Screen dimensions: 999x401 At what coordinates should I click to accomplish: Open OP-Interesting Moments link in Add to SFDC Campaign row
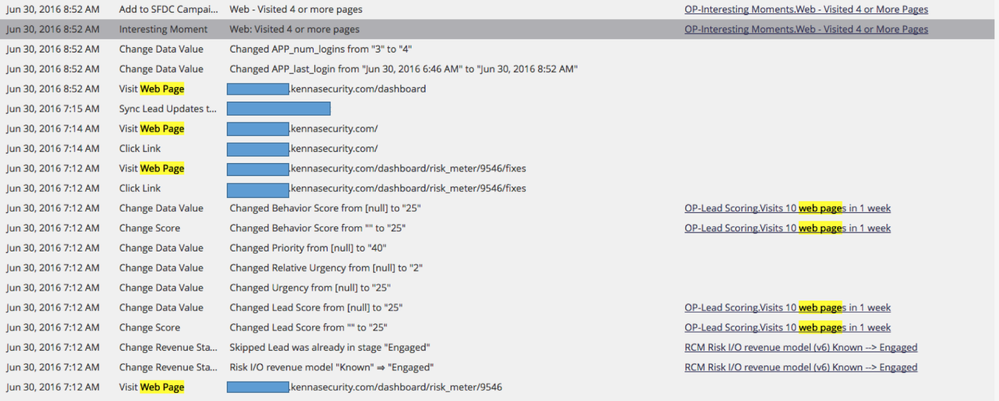click(806, 10)
